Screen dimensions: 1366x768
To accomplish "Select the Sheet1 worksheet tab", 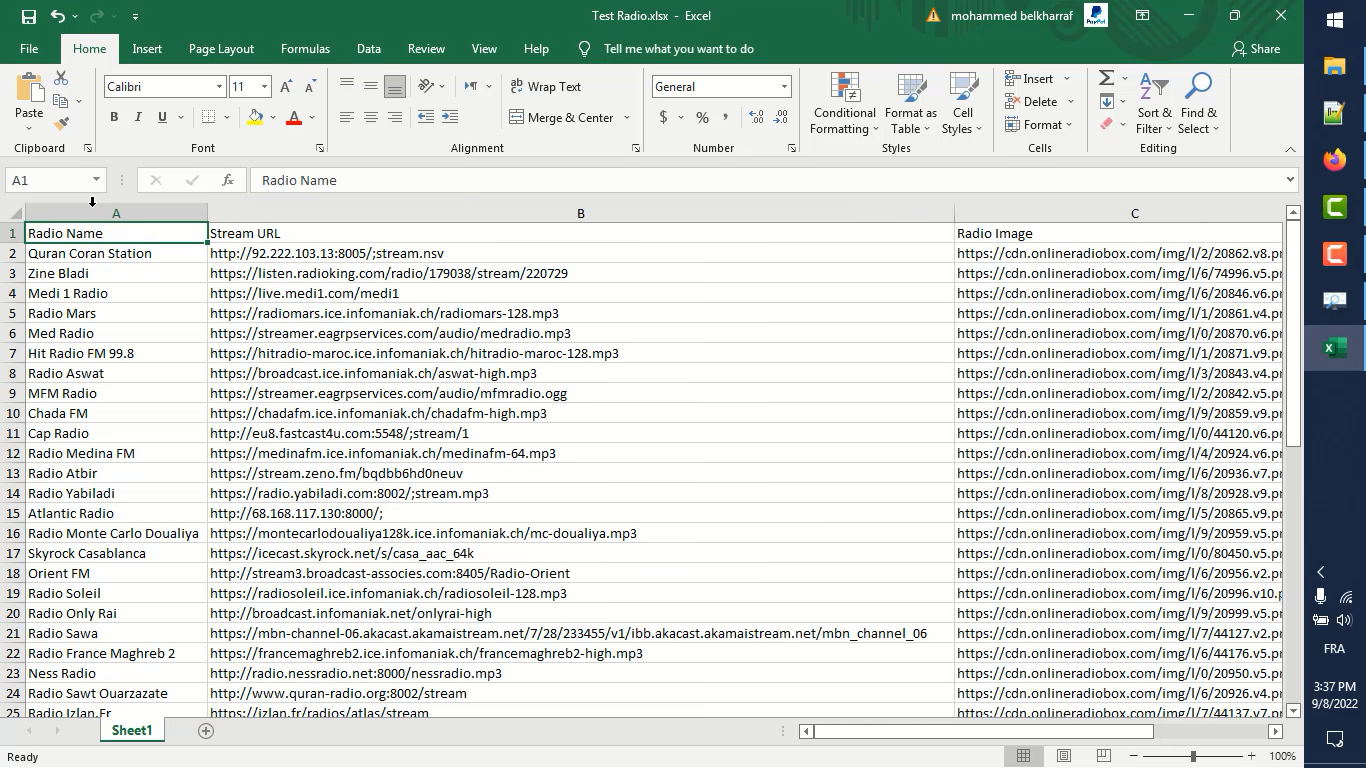I will (x=132, y=731).
